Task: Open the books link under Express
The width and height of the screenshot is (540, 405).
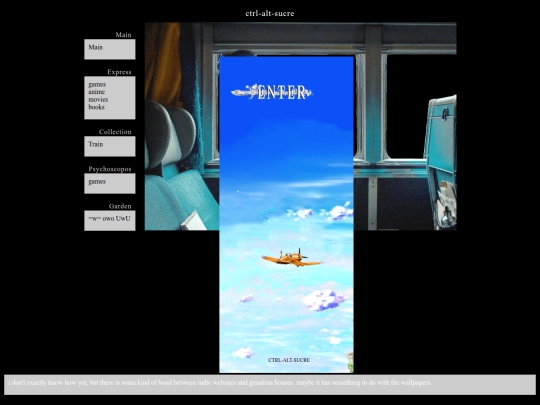Action: [x=96, y=107]
